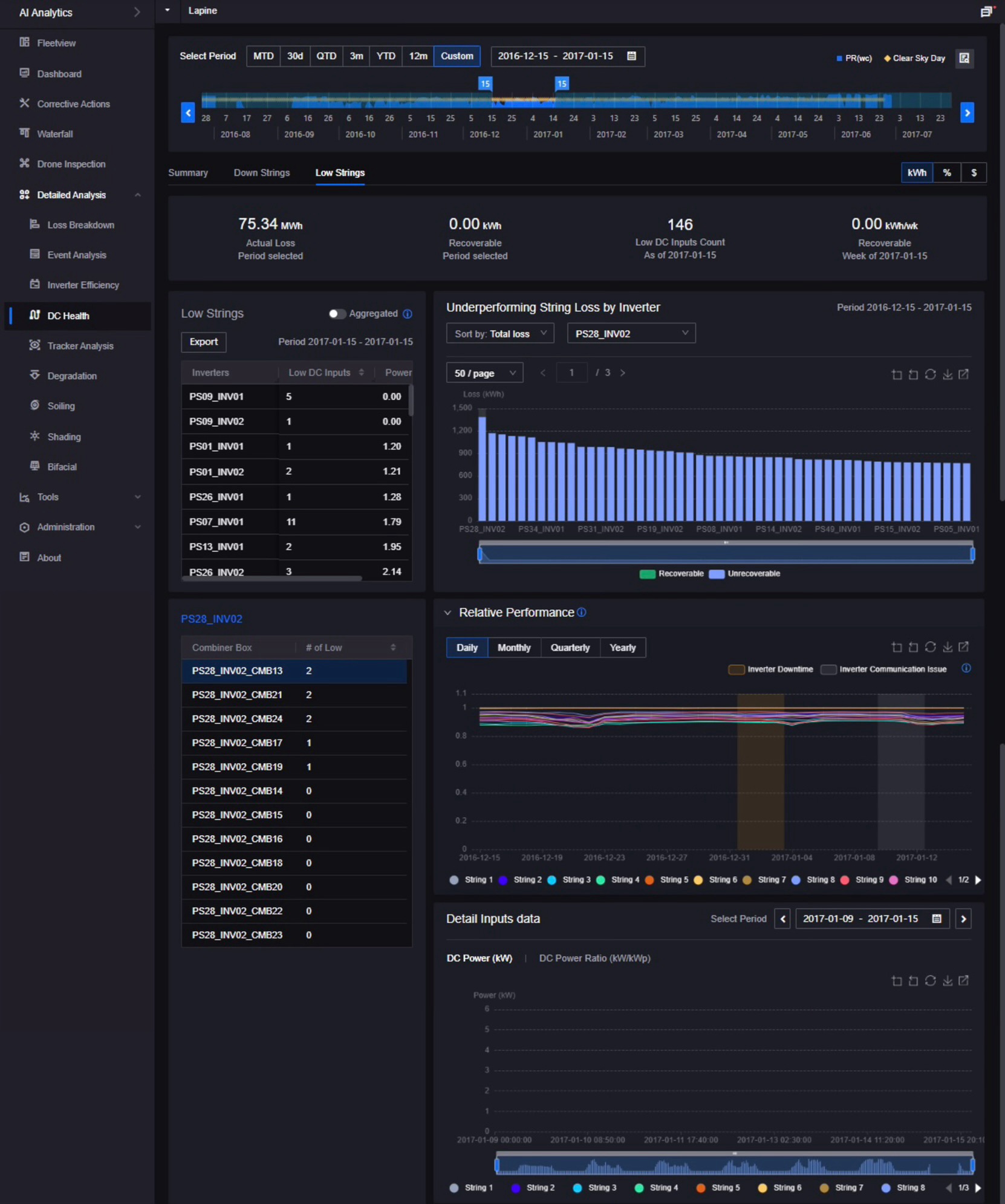Click the Export button
1005x1204 pixels.
pos(204,342)
